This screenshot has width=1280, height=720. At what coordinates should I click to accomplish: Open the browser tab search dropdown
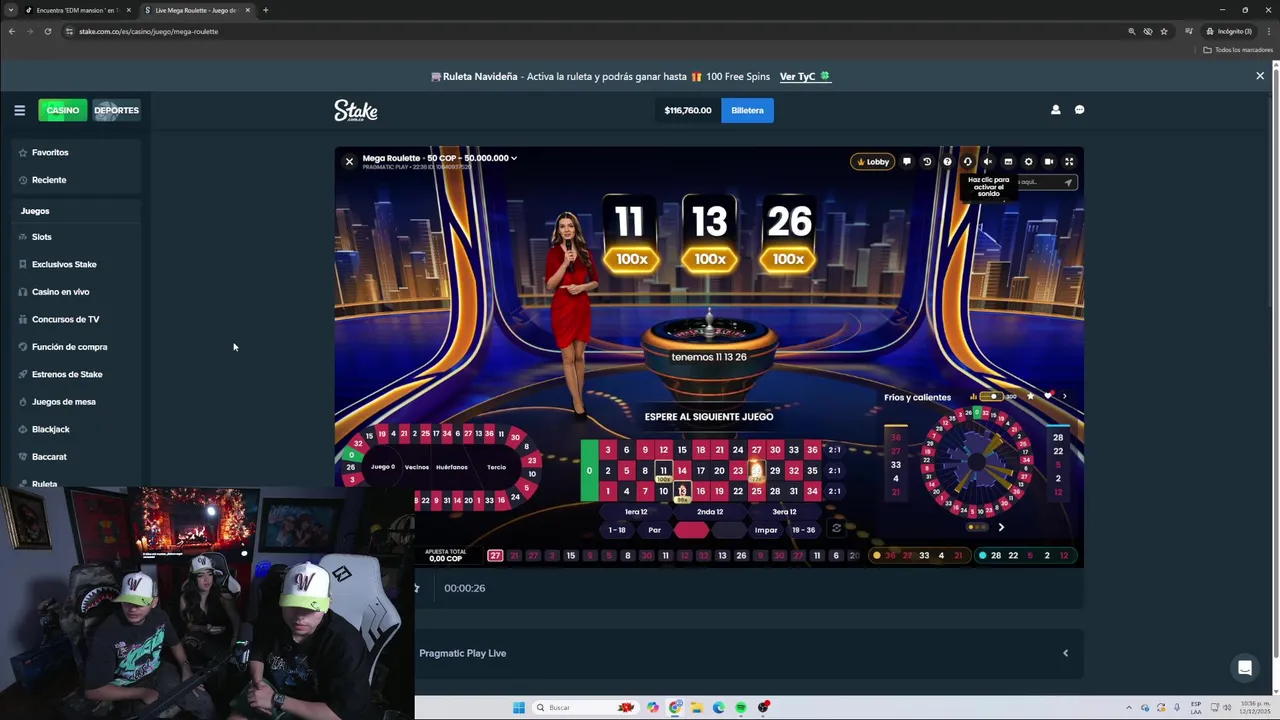tap(11, 10)
